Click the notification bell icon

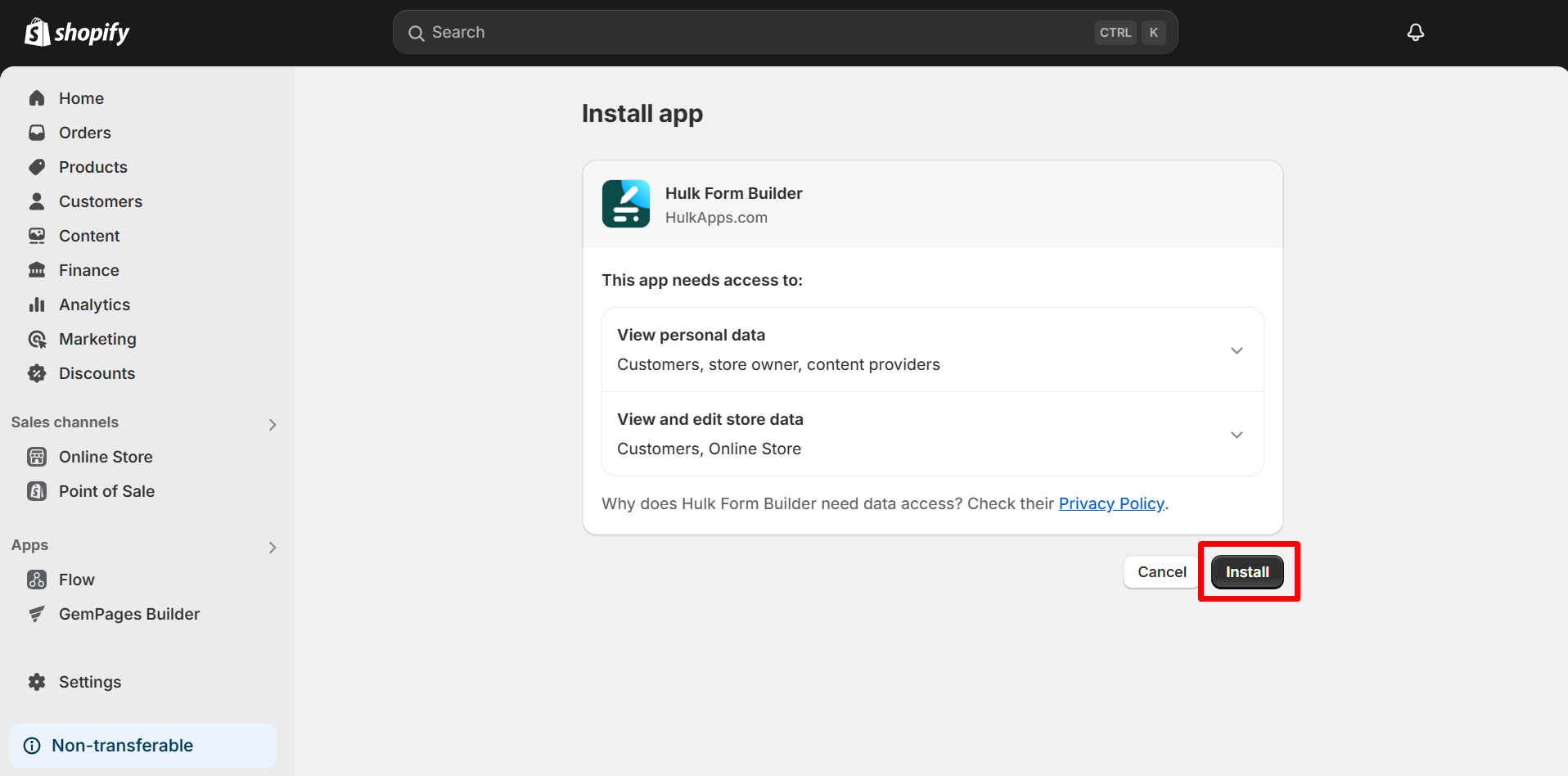(1415, 32)
